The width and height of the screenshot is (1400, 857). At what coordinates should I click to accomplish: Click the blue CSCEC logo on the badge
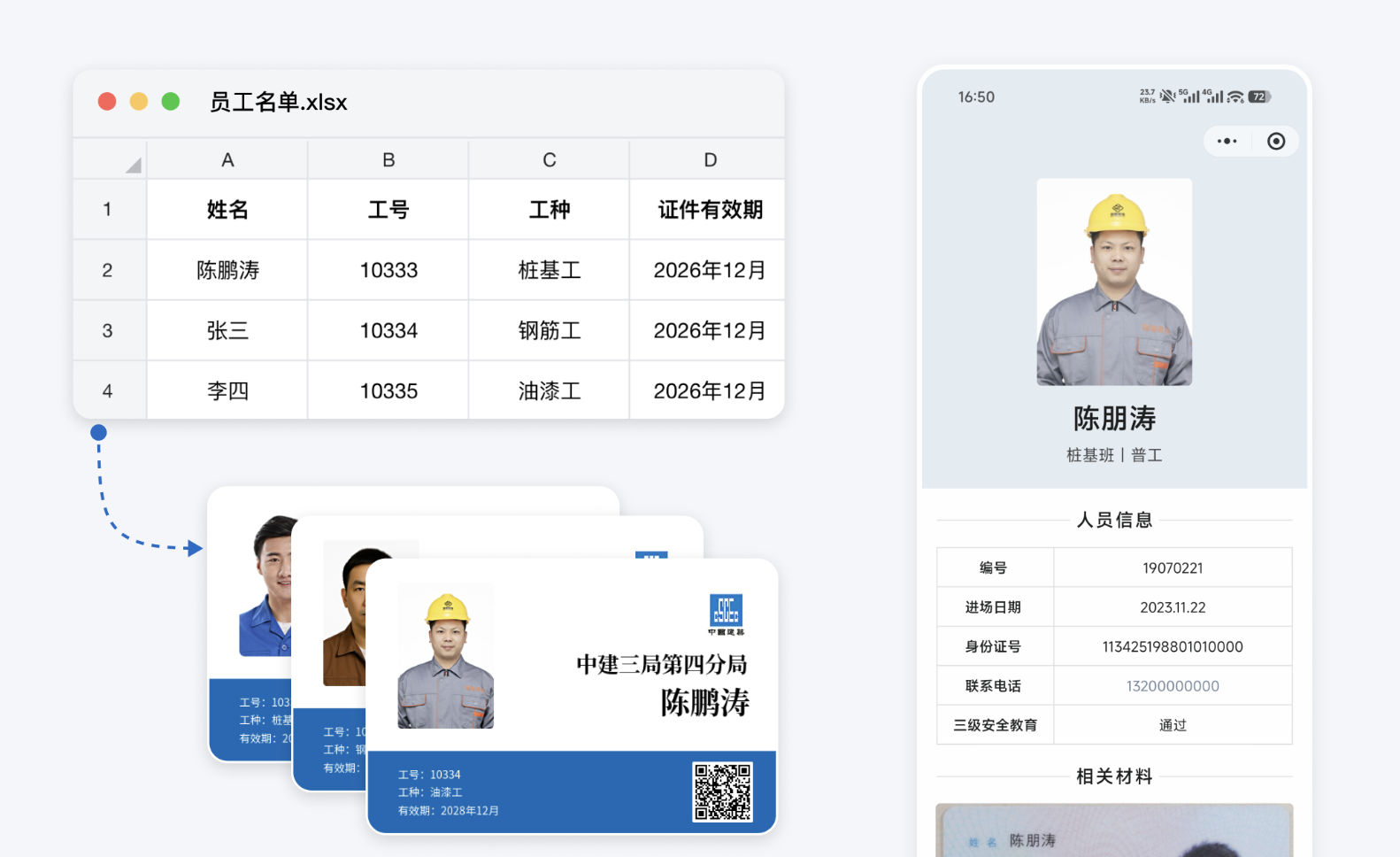[726, 614]
